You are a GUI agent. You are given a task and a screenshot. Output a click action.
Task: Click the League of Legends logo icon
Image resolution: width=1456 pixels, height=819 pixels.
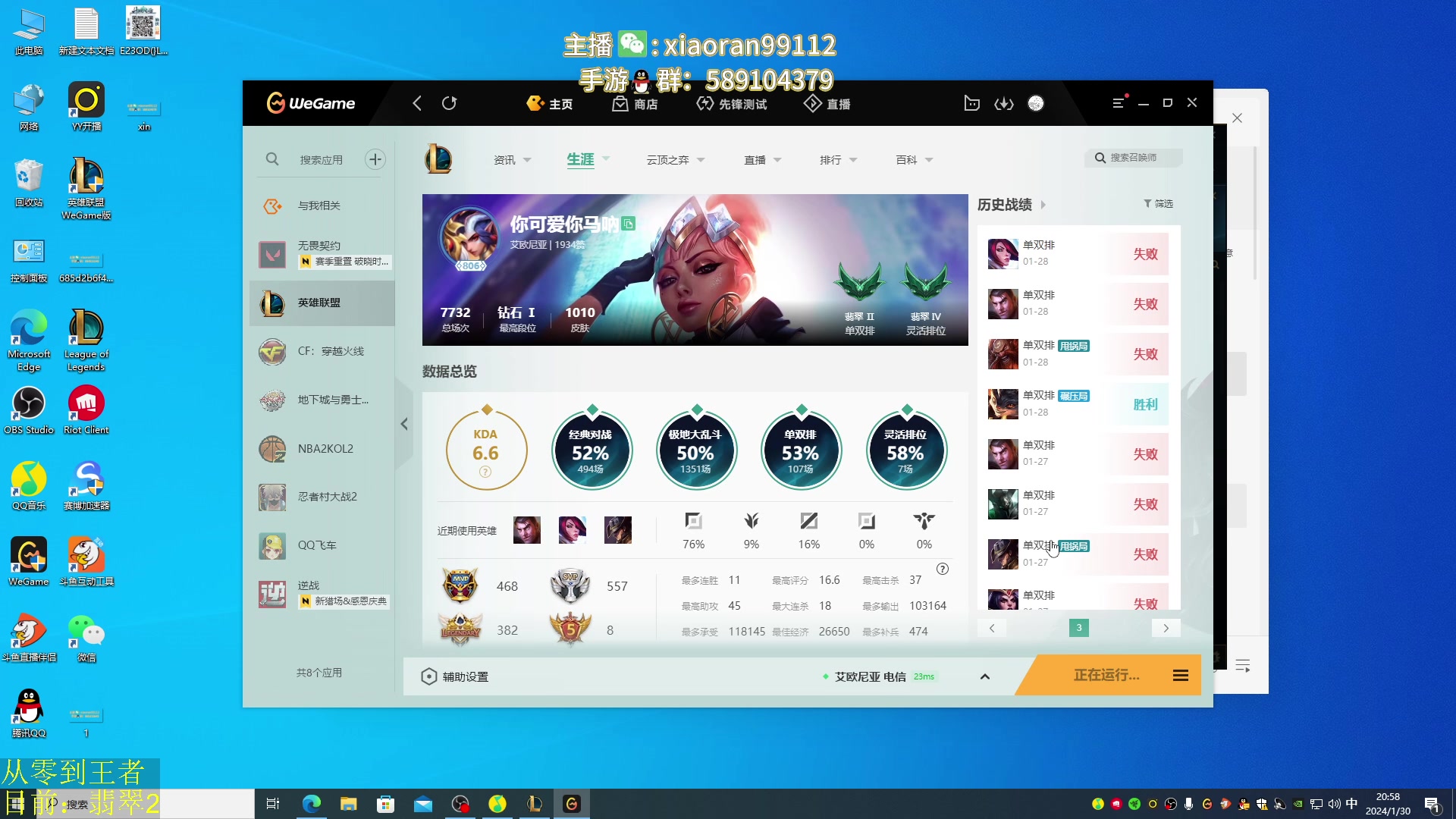(438, 159)
